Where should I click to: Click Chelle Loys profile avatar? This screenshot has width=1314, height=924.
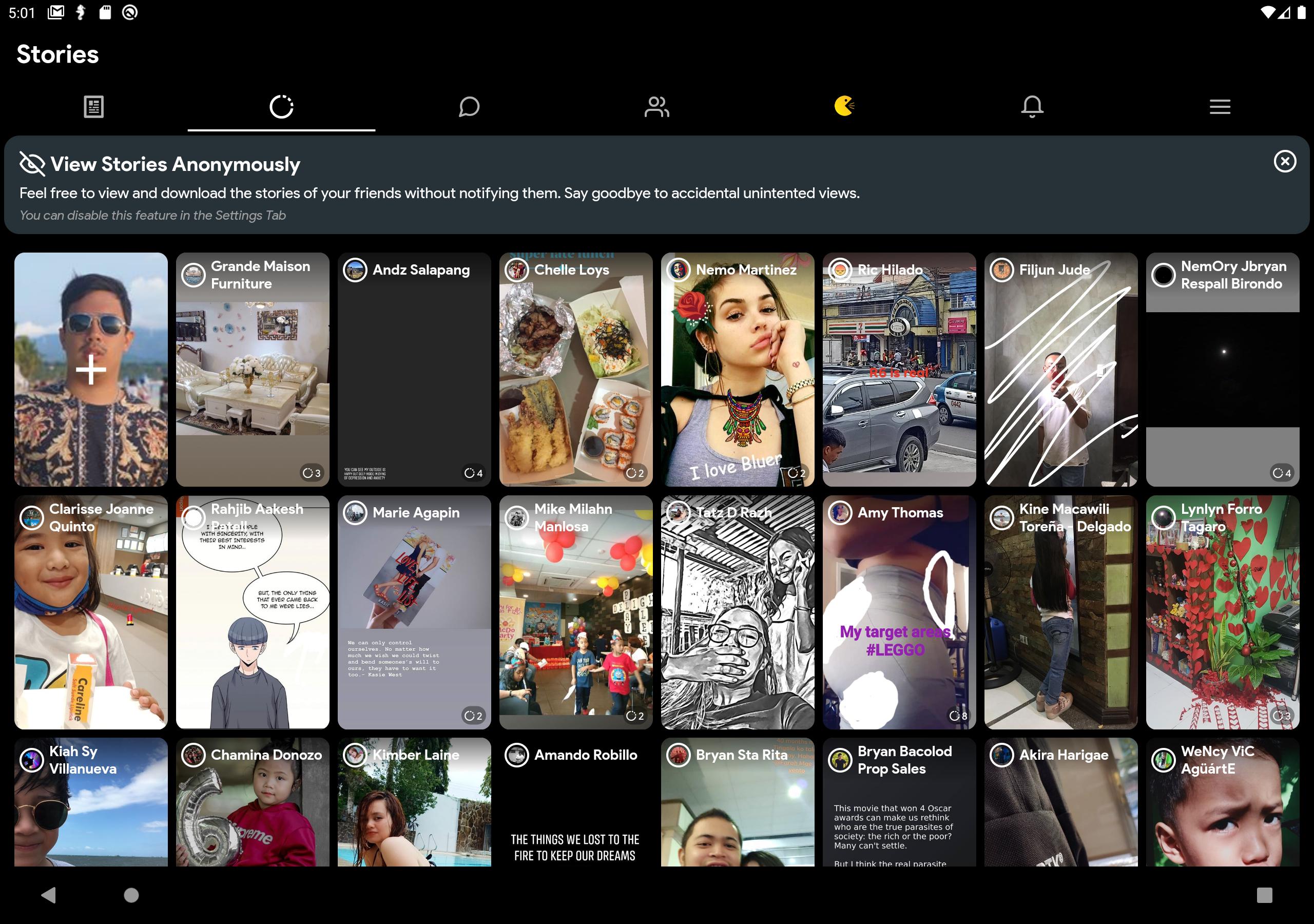(517, 269)
